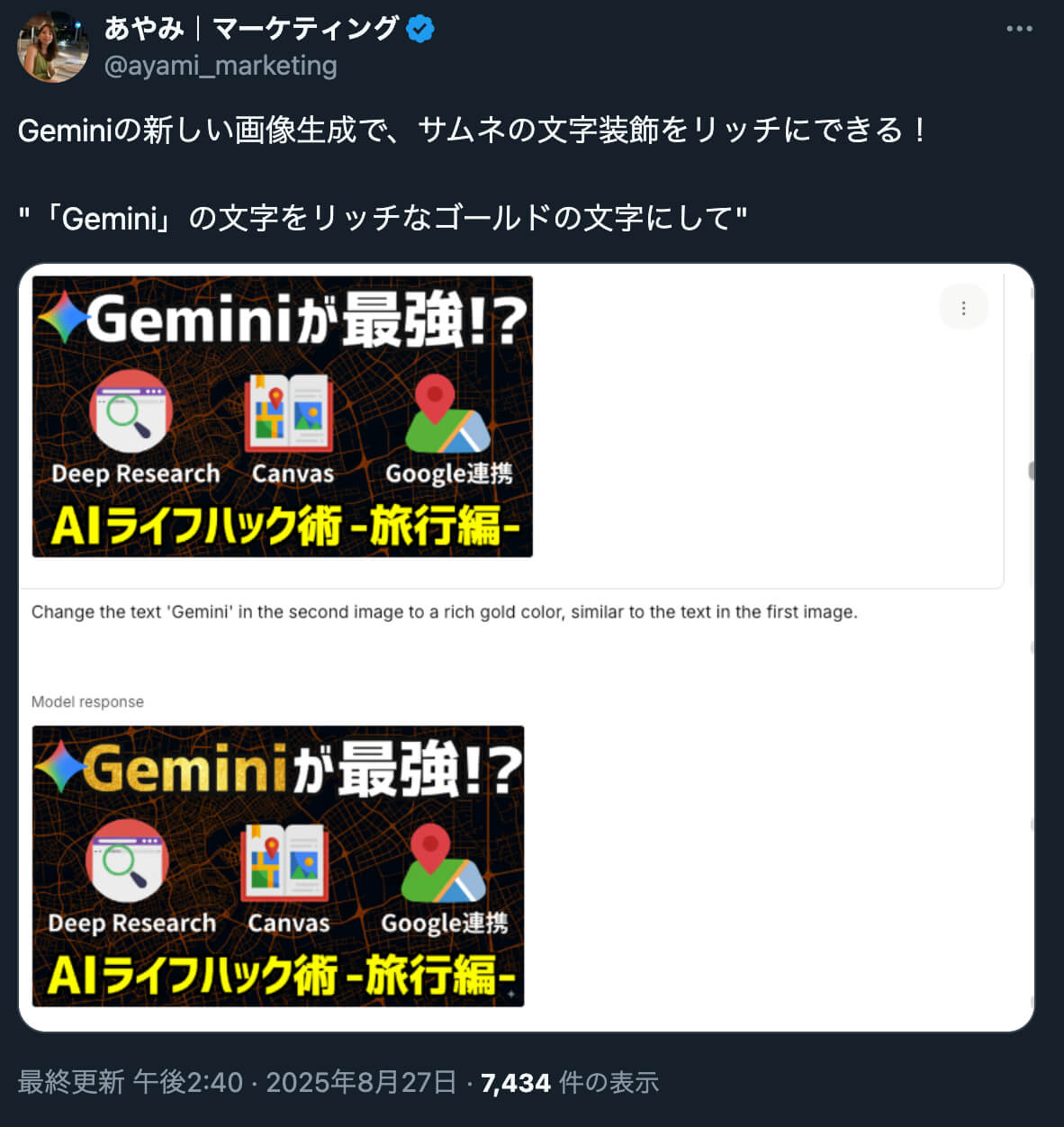Image resolution: width=1064 pixels, height=1127 pixels.
Task: Click the 'Change the text Gemini' prompt text
Action: (445, 612)
